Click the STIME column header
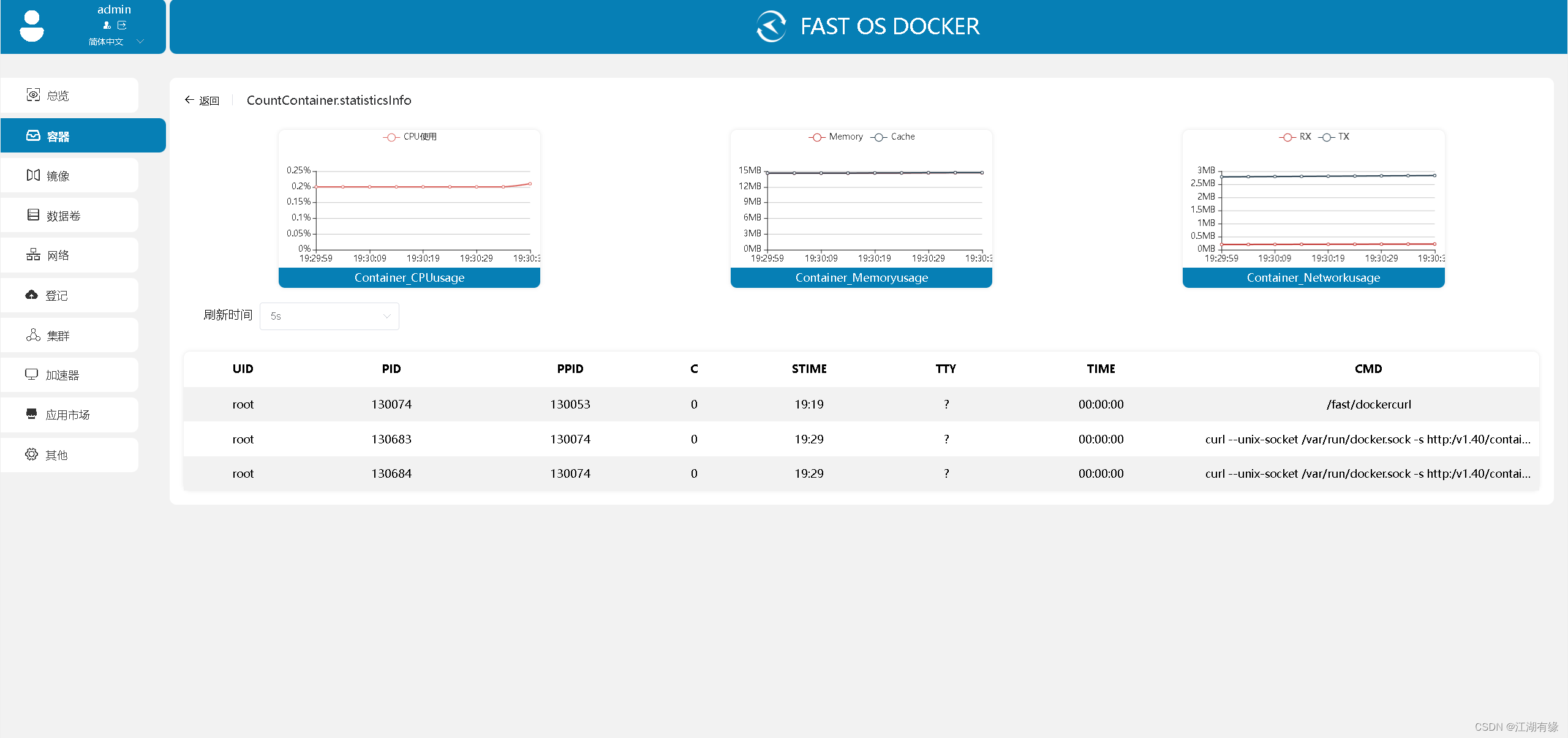1568x738 pixels. coord(809,369)
